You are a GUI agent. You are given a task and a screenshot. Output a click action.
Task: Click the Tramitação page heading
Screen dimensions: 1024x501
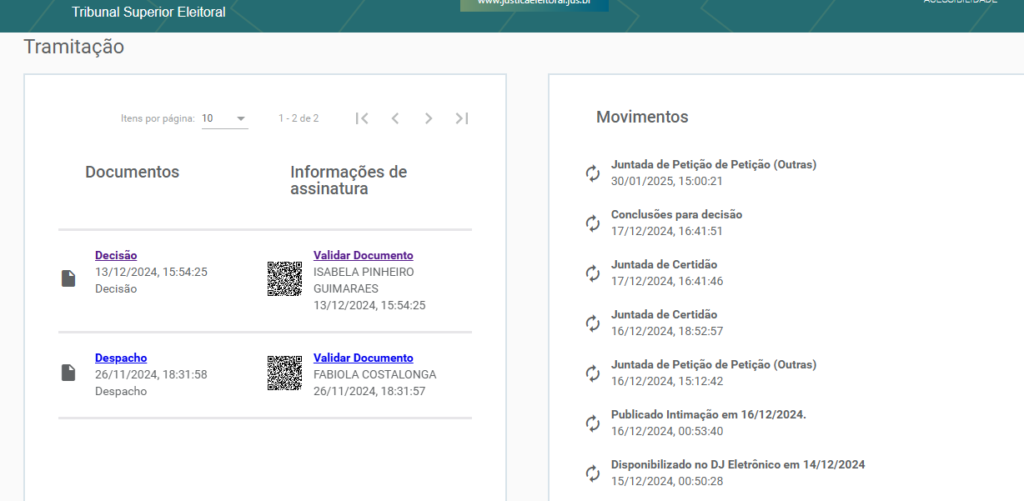pos(74,47)
